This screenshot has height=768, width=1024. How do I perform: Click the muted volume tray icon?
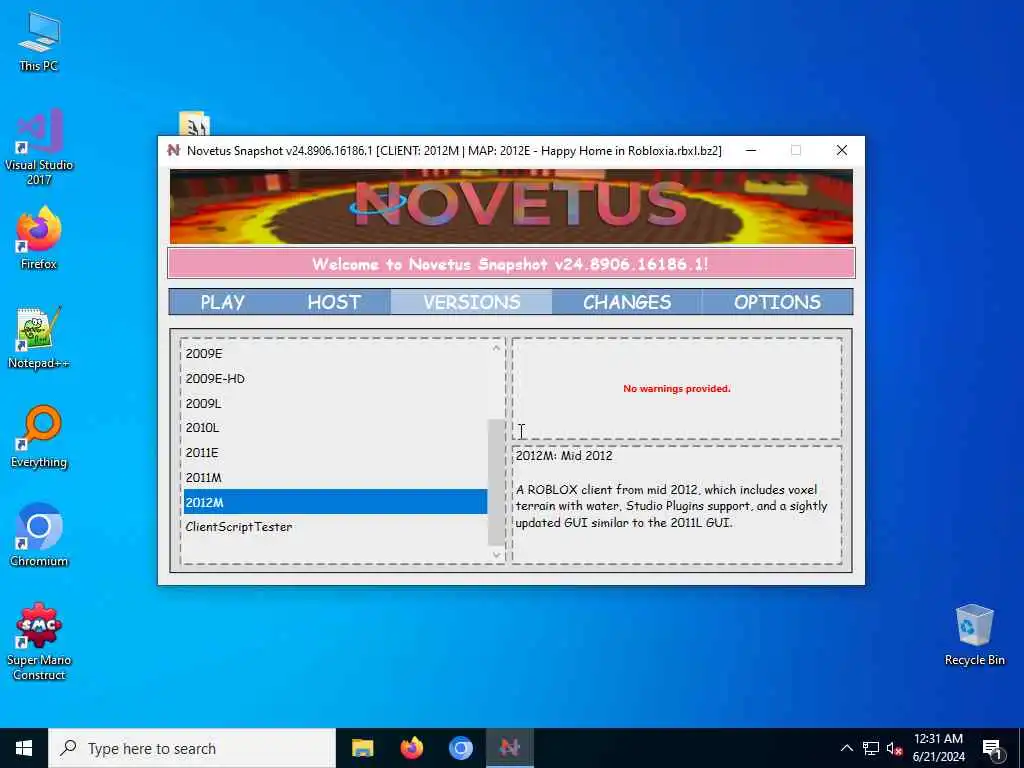pos(895,748)
